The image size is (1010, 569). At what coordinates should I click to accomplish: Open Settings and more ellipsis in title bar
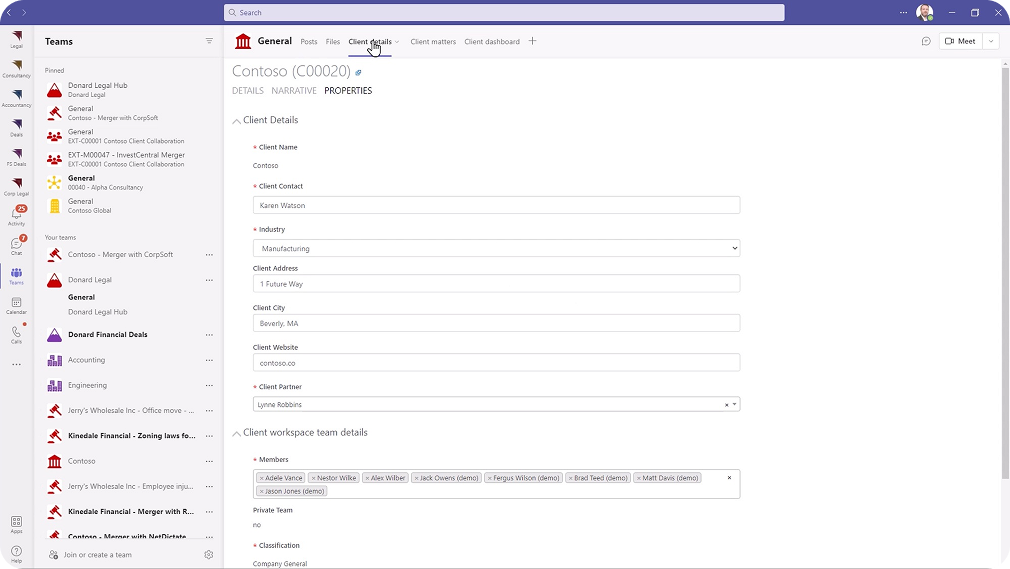click(903, 12)
